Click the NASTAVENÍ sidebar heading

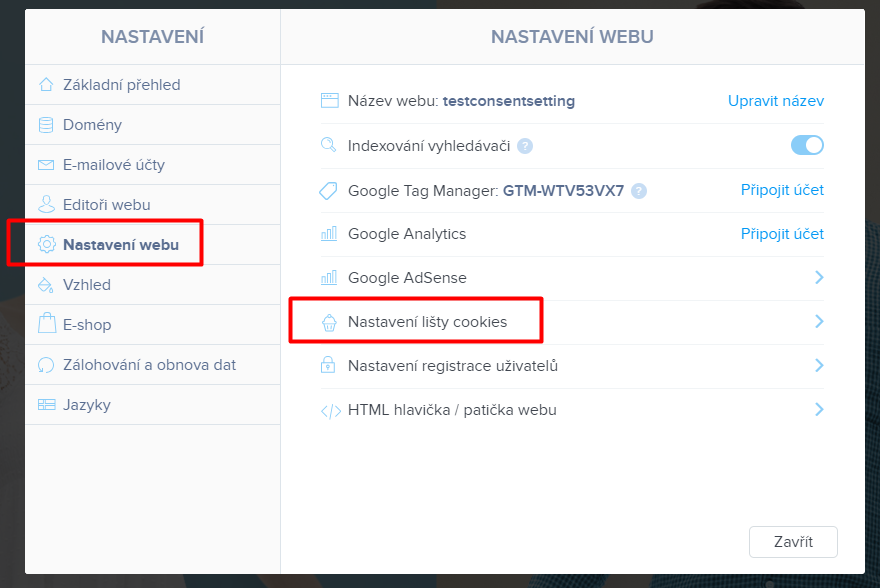(153, 36)
